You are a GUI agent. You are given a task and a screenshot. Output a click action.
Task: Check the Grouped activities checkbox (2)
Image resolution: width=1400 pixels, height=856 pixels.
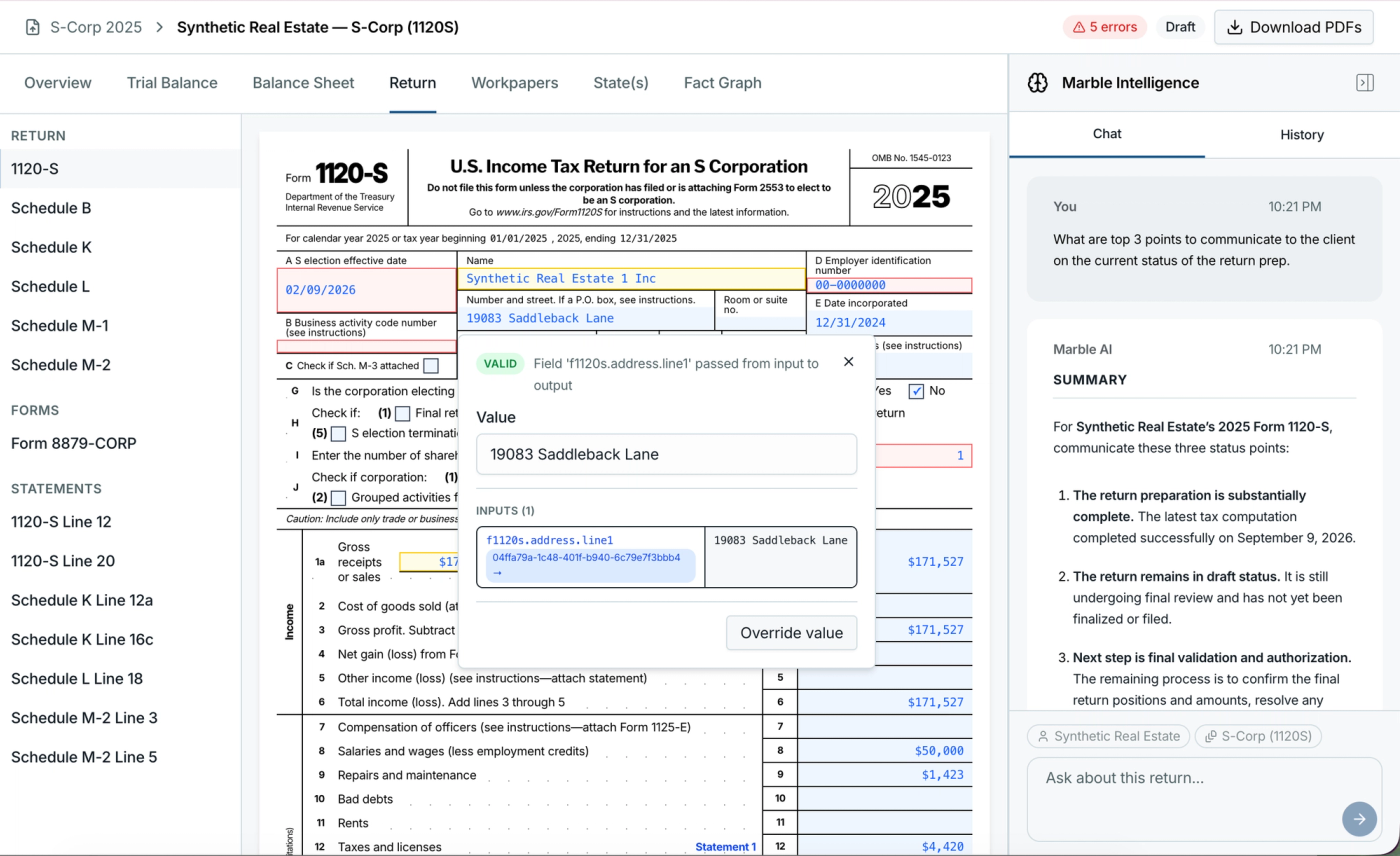click(339, 497)
